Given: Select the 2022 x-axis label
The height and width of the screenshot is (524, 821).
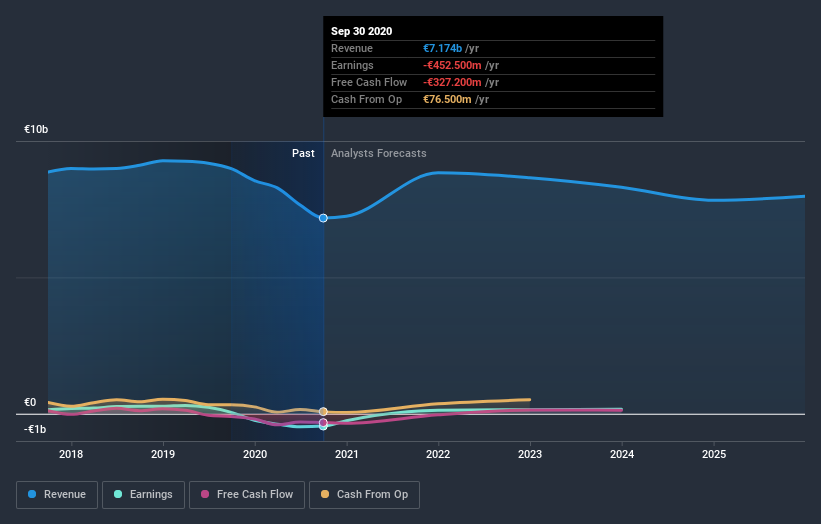Looking at the screenshot, I should click(438, 454).
